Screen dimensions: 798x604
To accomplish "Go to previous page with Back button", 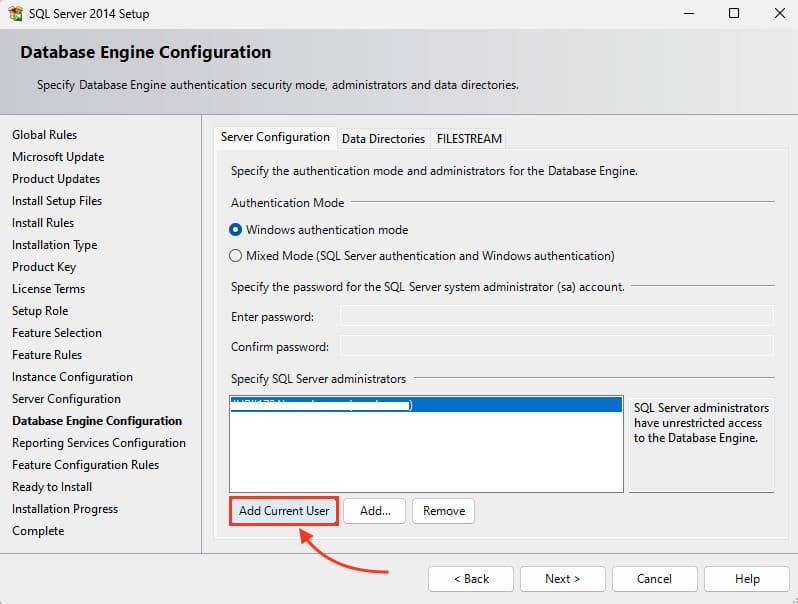I will click(x=471, y=578).
